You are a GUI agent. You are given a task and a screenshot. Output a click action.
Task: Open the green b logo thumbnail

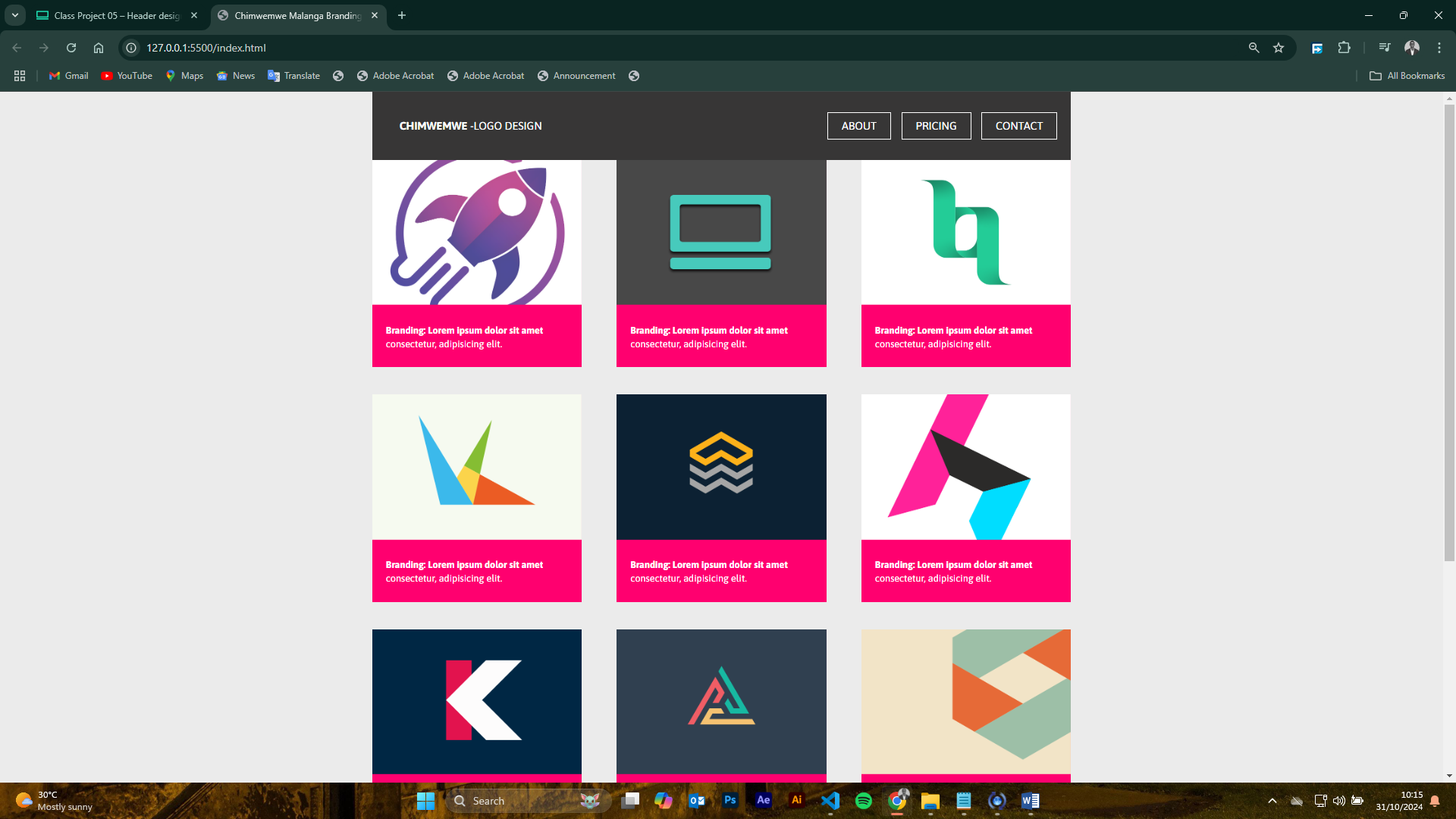(x=965, y=232)
